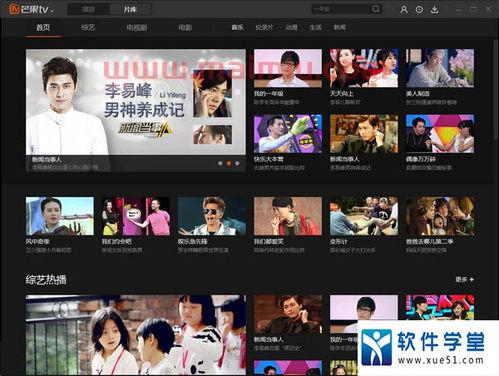The image size is (499, 376).
Task: Click the 娱乐急先锋 title text
Action: (x=193, y=241)
